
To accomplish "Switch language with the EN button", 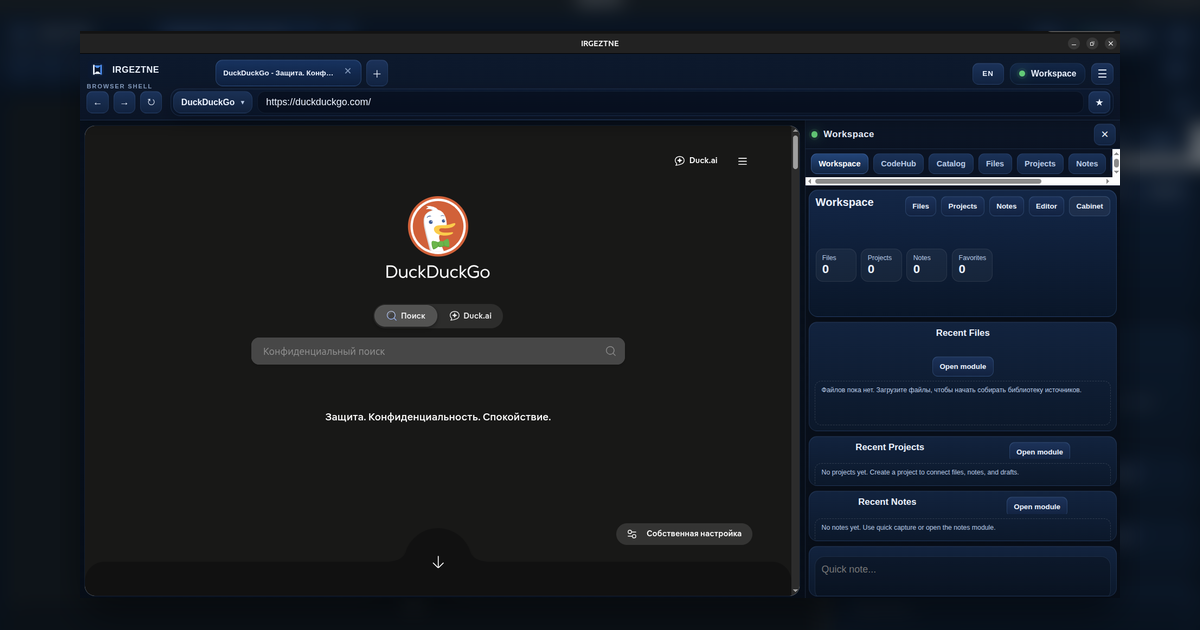I will [987, 73].
